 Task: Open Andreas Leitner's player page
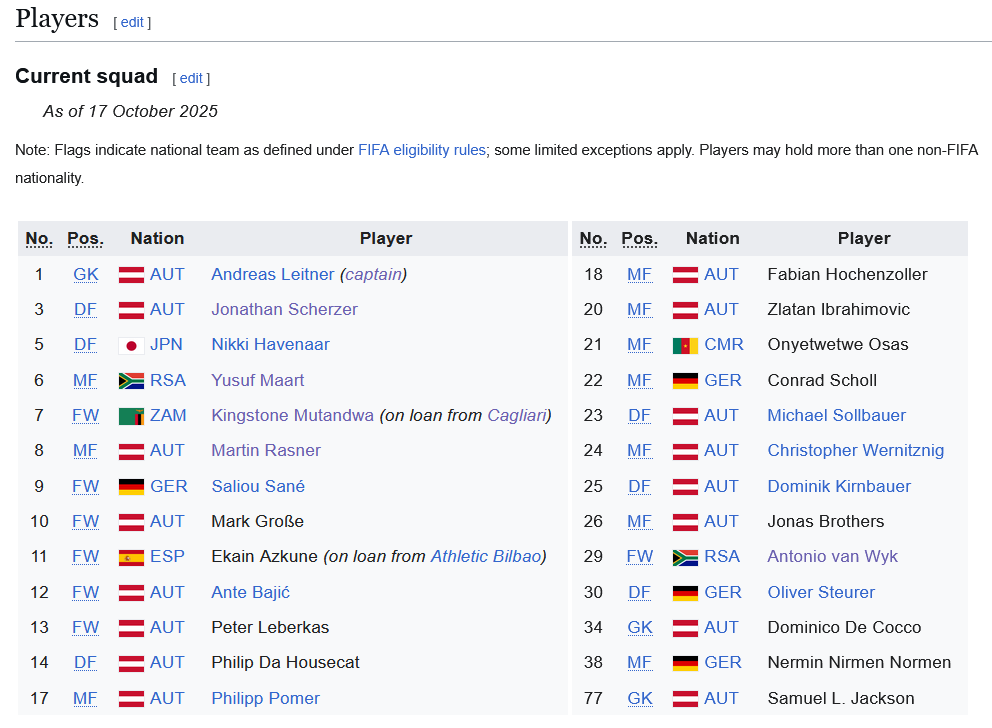(x=272, y=274)
